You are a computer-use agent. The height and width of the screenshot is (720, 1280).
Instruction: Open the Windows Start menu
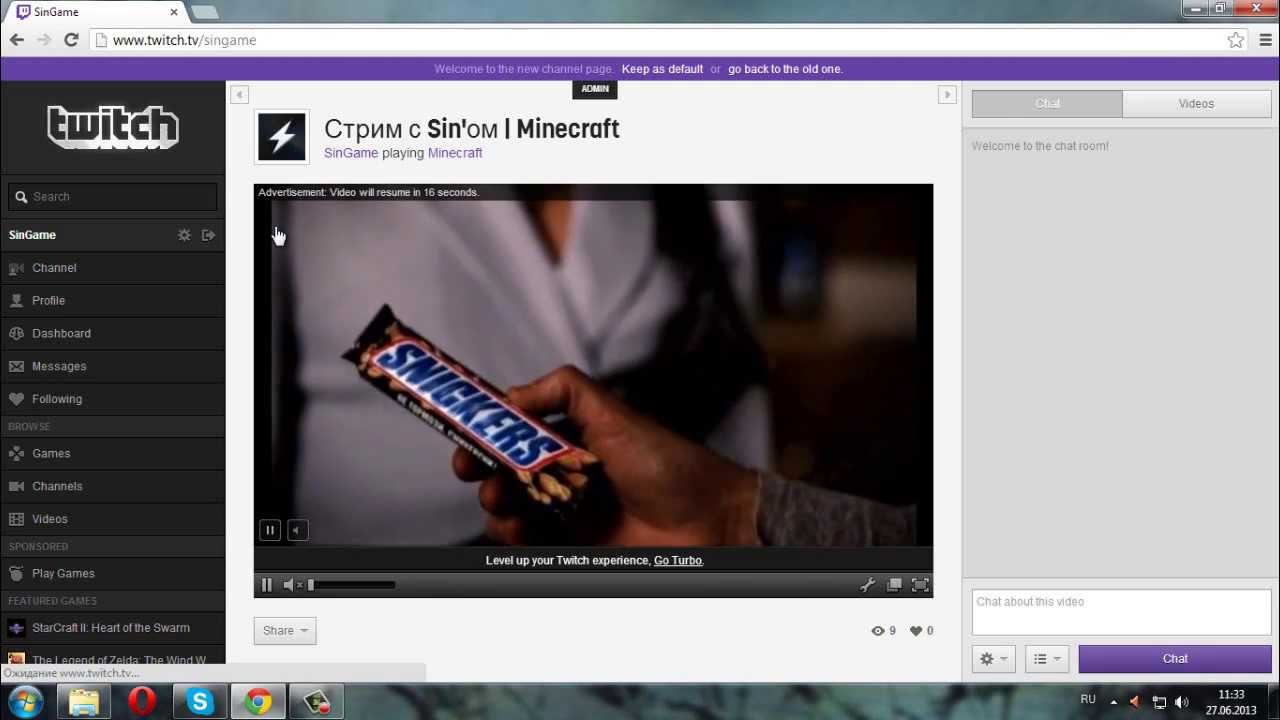tap(25, 702)
